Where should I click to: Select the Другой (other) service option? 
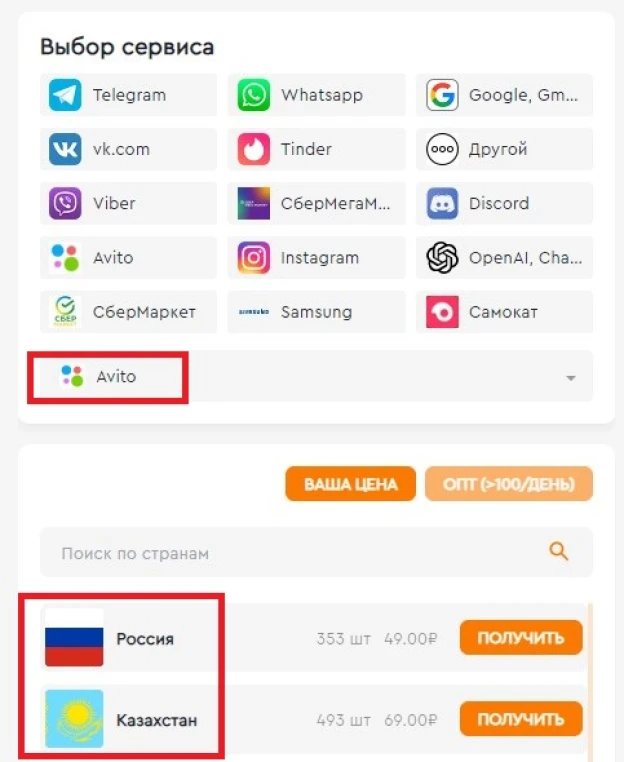pos(504,149)
